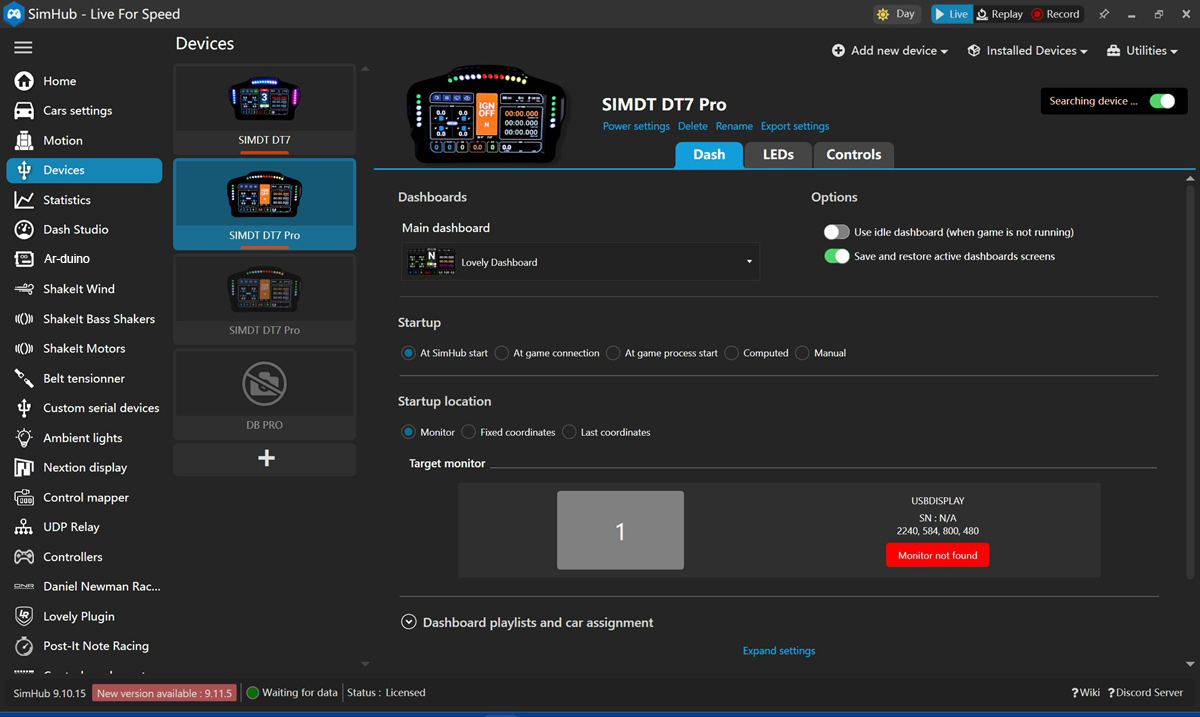
Task: Switch to the Controls tab
Action: coord(853,155)
